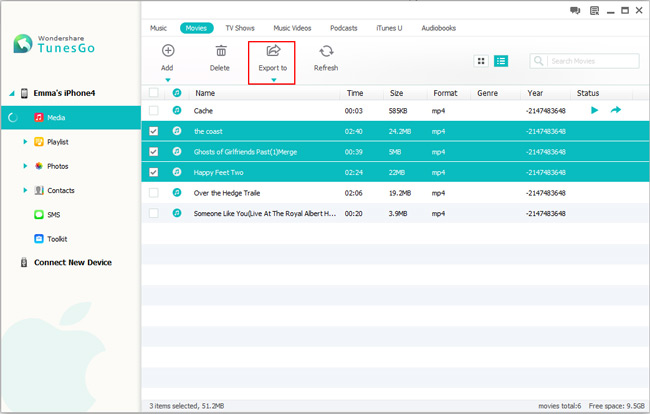The height and width of the screenshot is (414, 650).
Task: Sort by the Name column header
Action: pyautogui.click(x=205, y=93)
